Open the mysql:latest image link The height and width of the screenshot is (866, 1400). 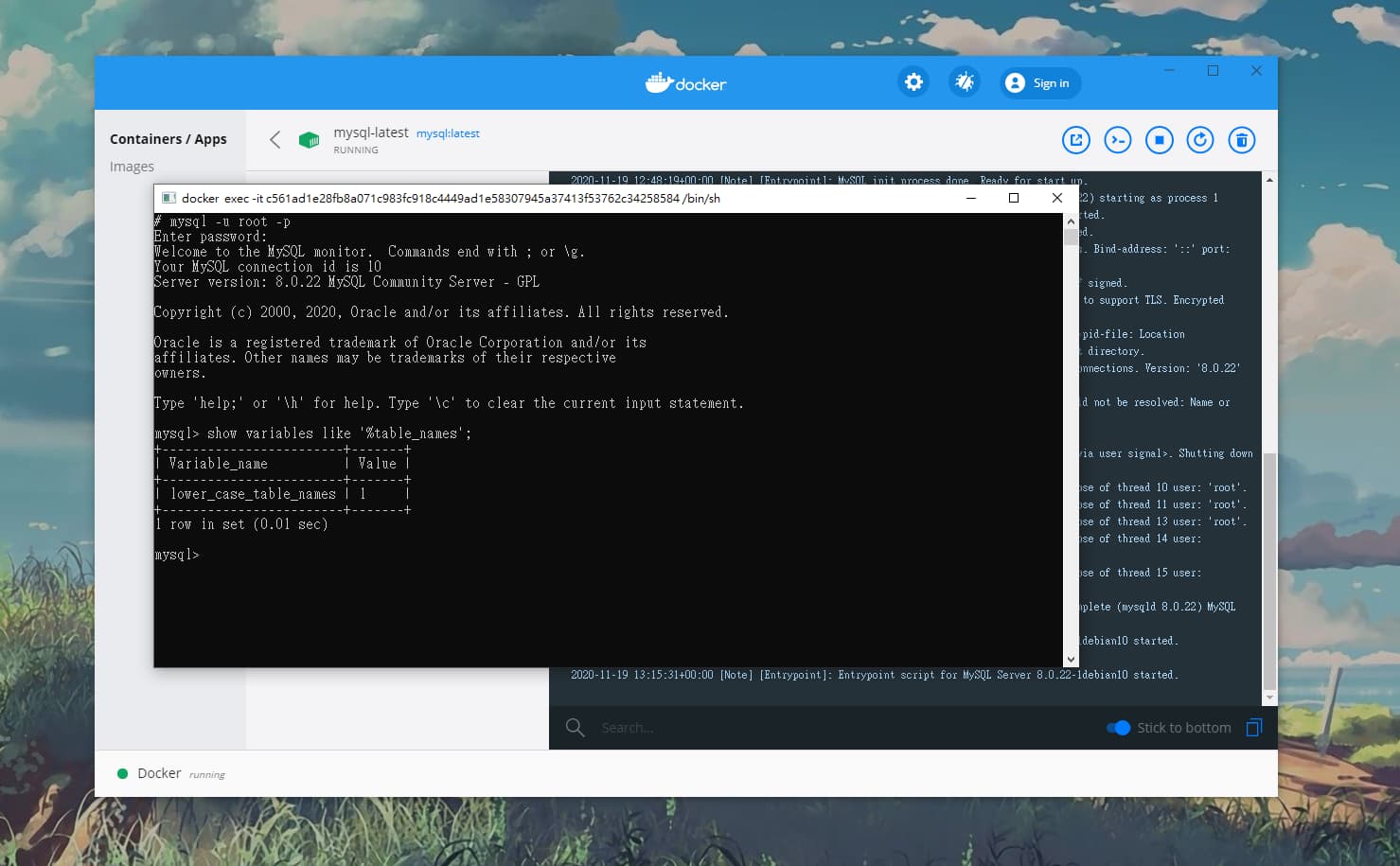(448, 133)
